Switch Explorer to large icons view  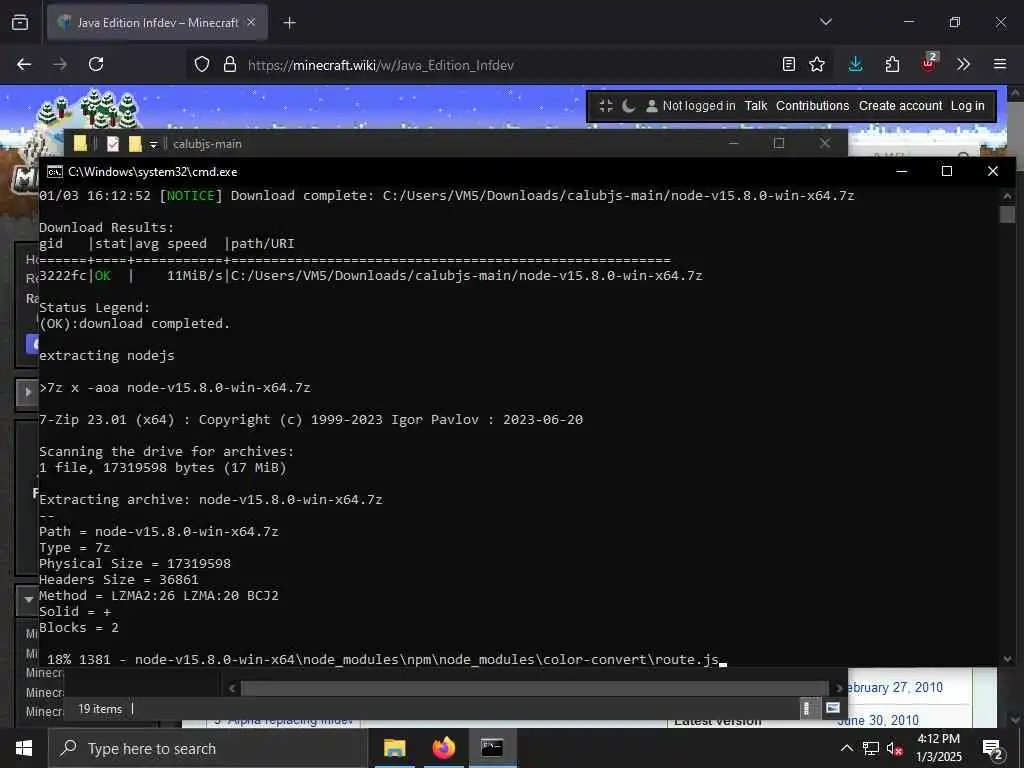(833, 708)
